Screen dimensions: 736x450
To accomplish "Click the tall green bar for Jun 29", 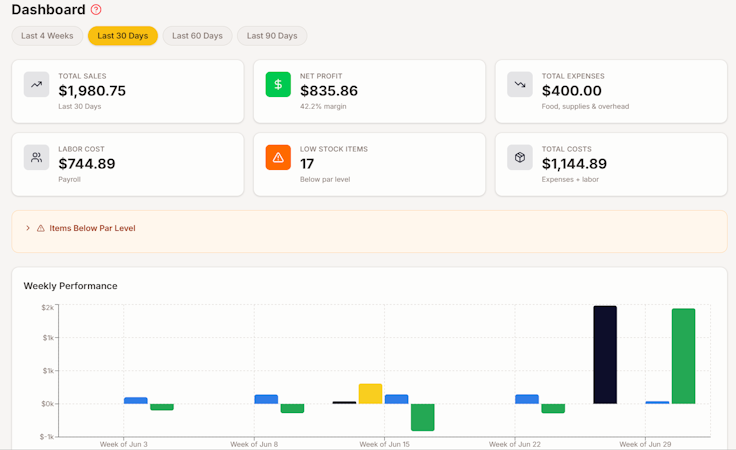I will [x=683, y=356].
